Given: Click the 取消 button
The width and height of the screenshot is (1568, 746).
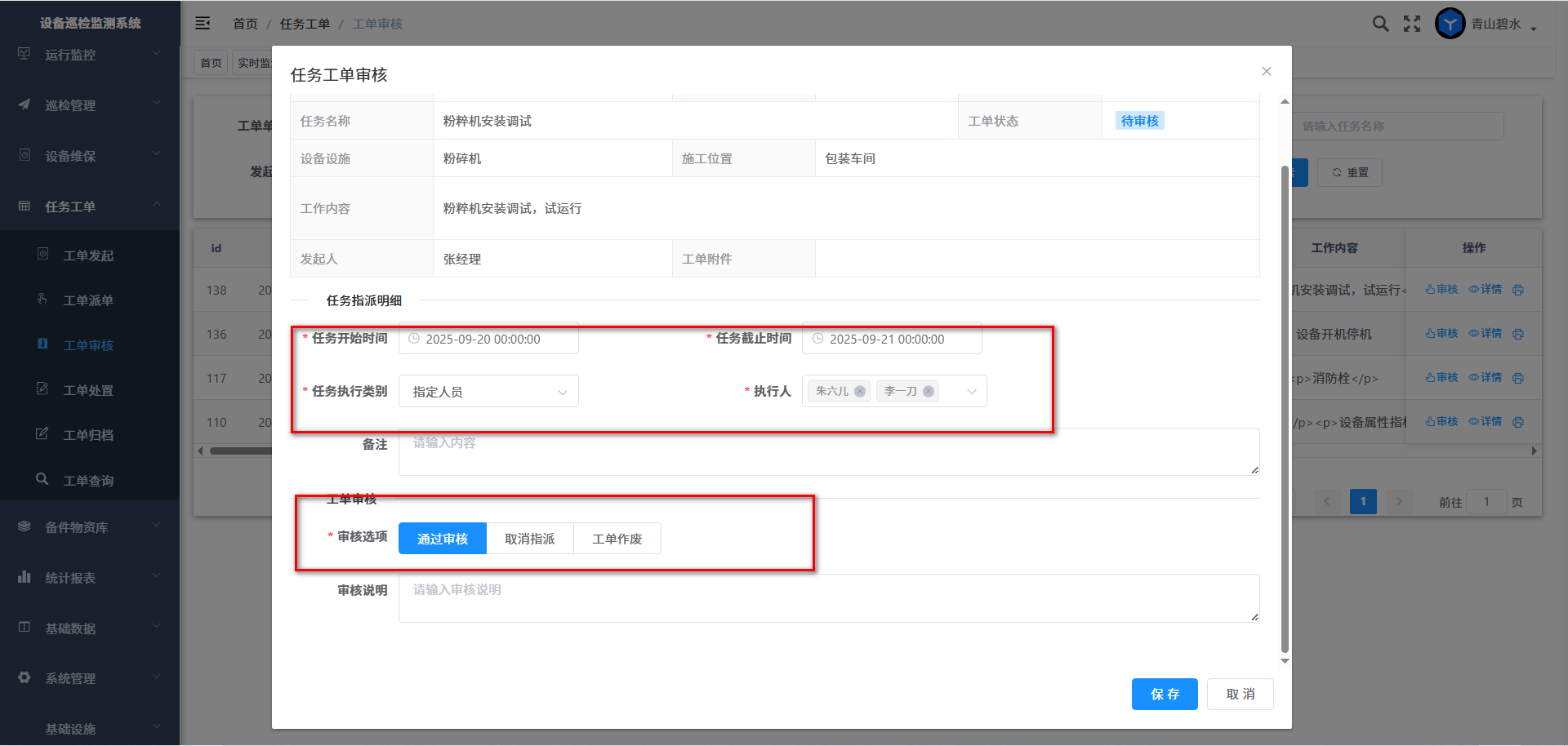Looking at the screenshot, I should [x=1240, y=694].
